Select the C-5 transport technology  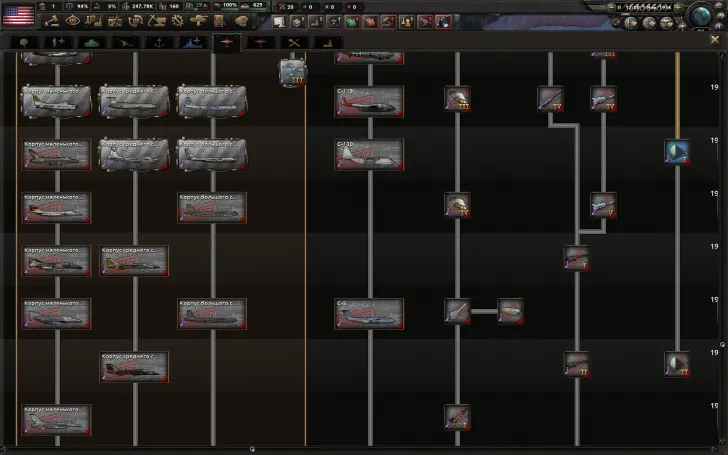[x=369, y=314]
